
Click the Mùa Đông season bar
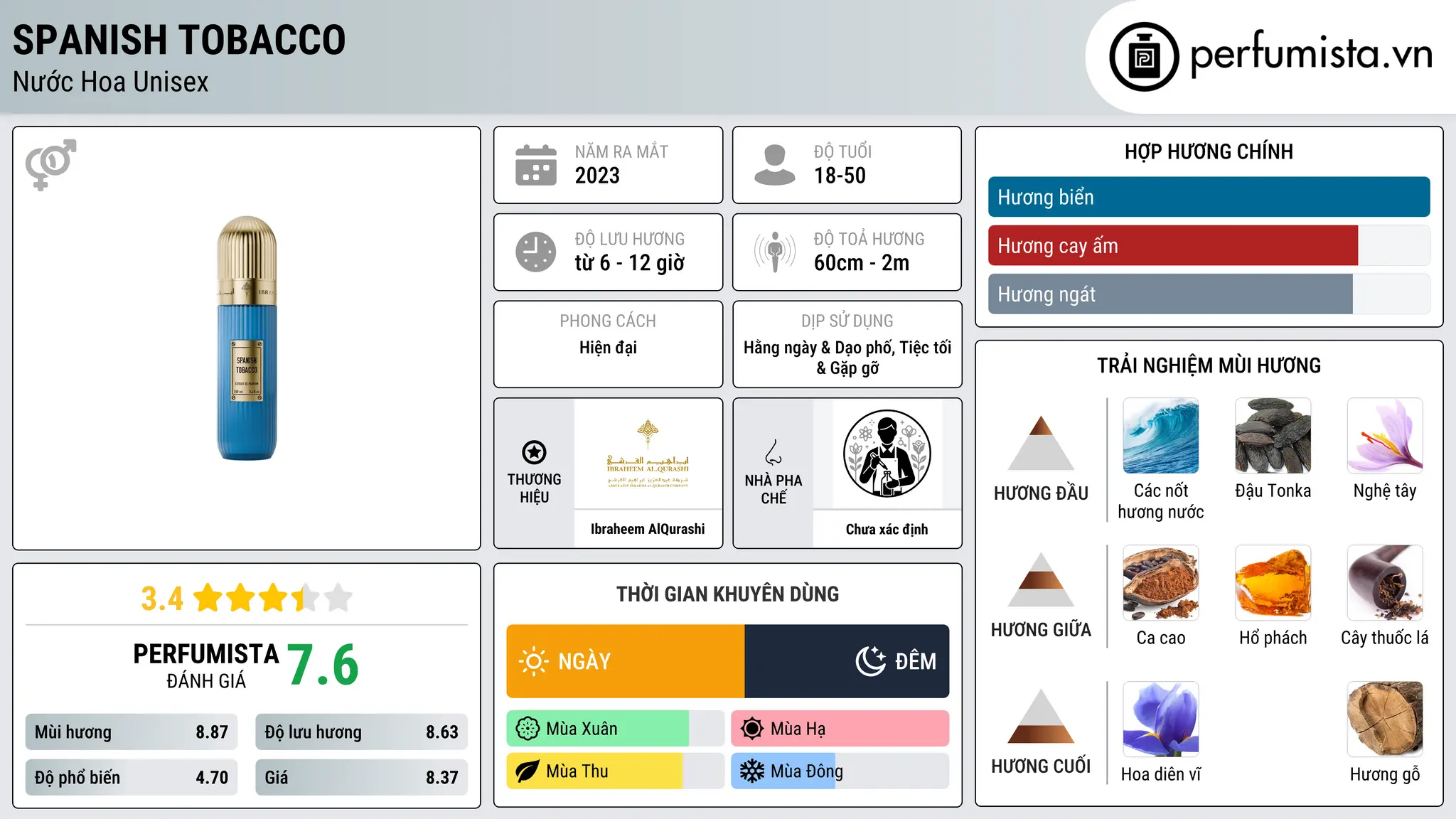pyautogui.click(x=840, y=771)
